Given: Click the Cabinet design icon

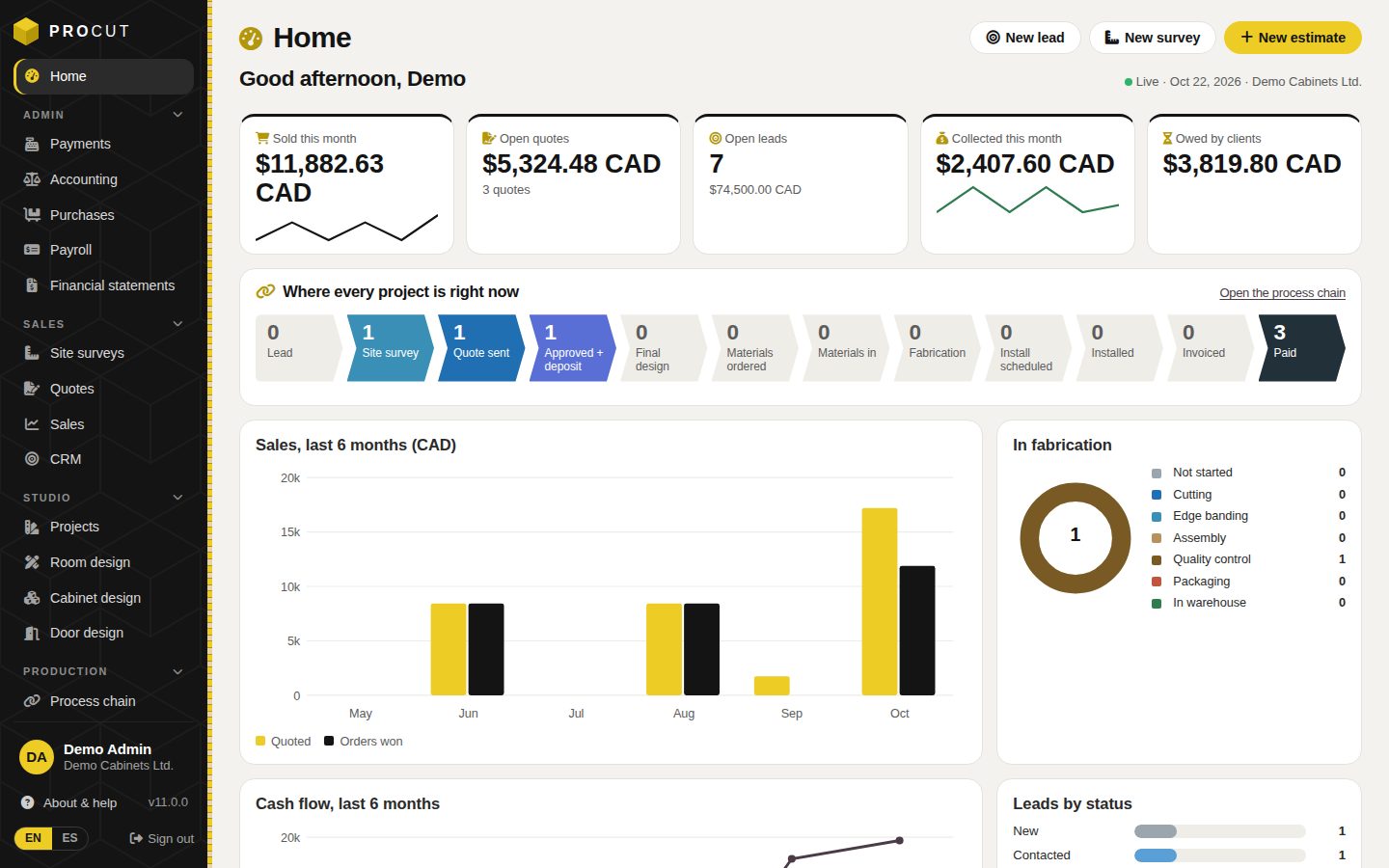Looking at the screenshot, I should coord(32,598).
